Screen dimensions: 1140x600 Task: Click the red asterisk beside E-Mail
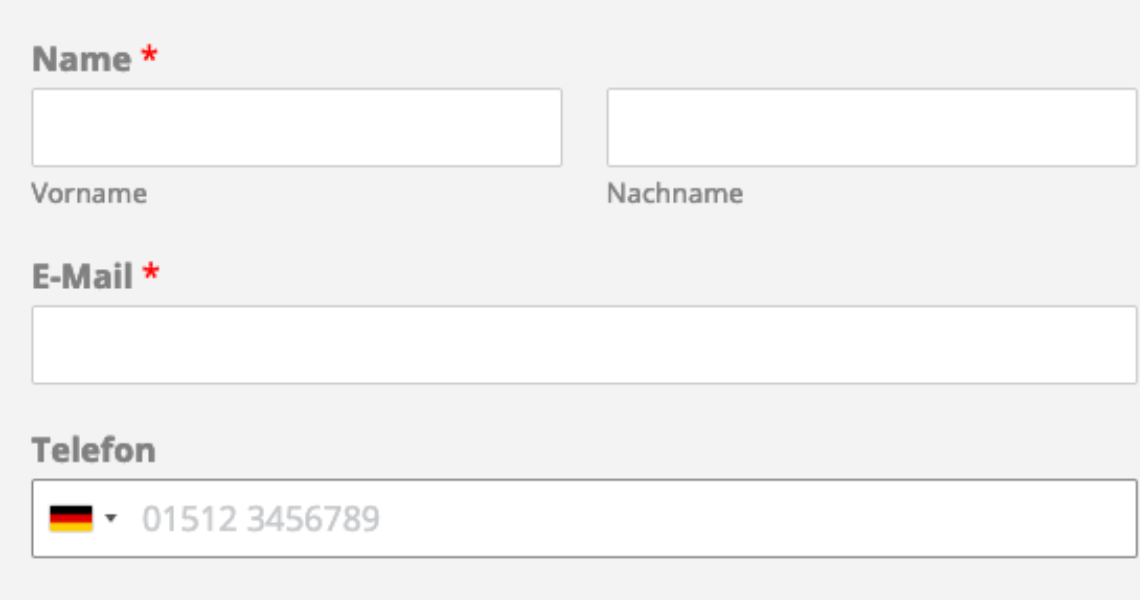click(151, 274)
